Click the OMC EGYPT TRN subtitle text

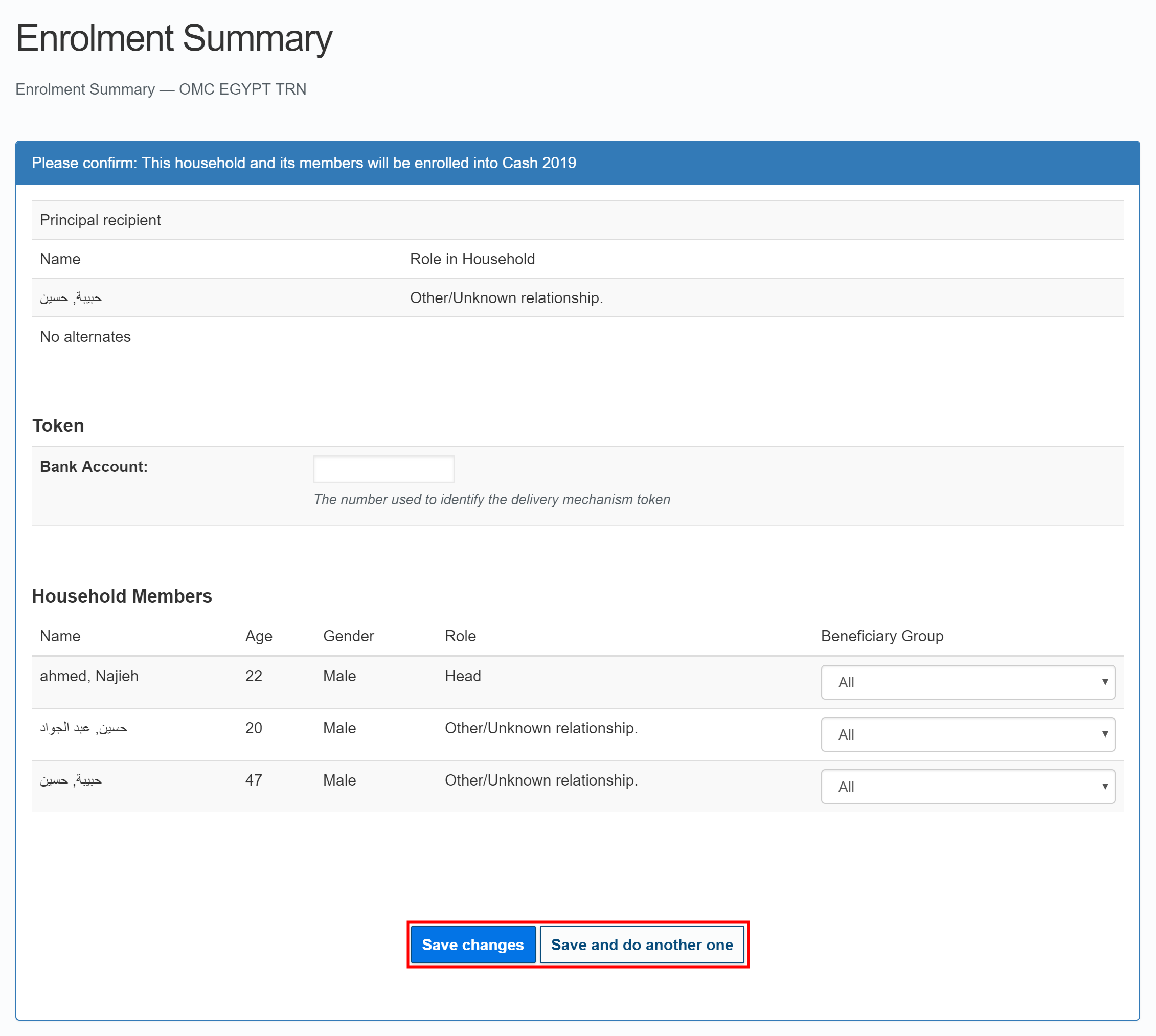242,89
